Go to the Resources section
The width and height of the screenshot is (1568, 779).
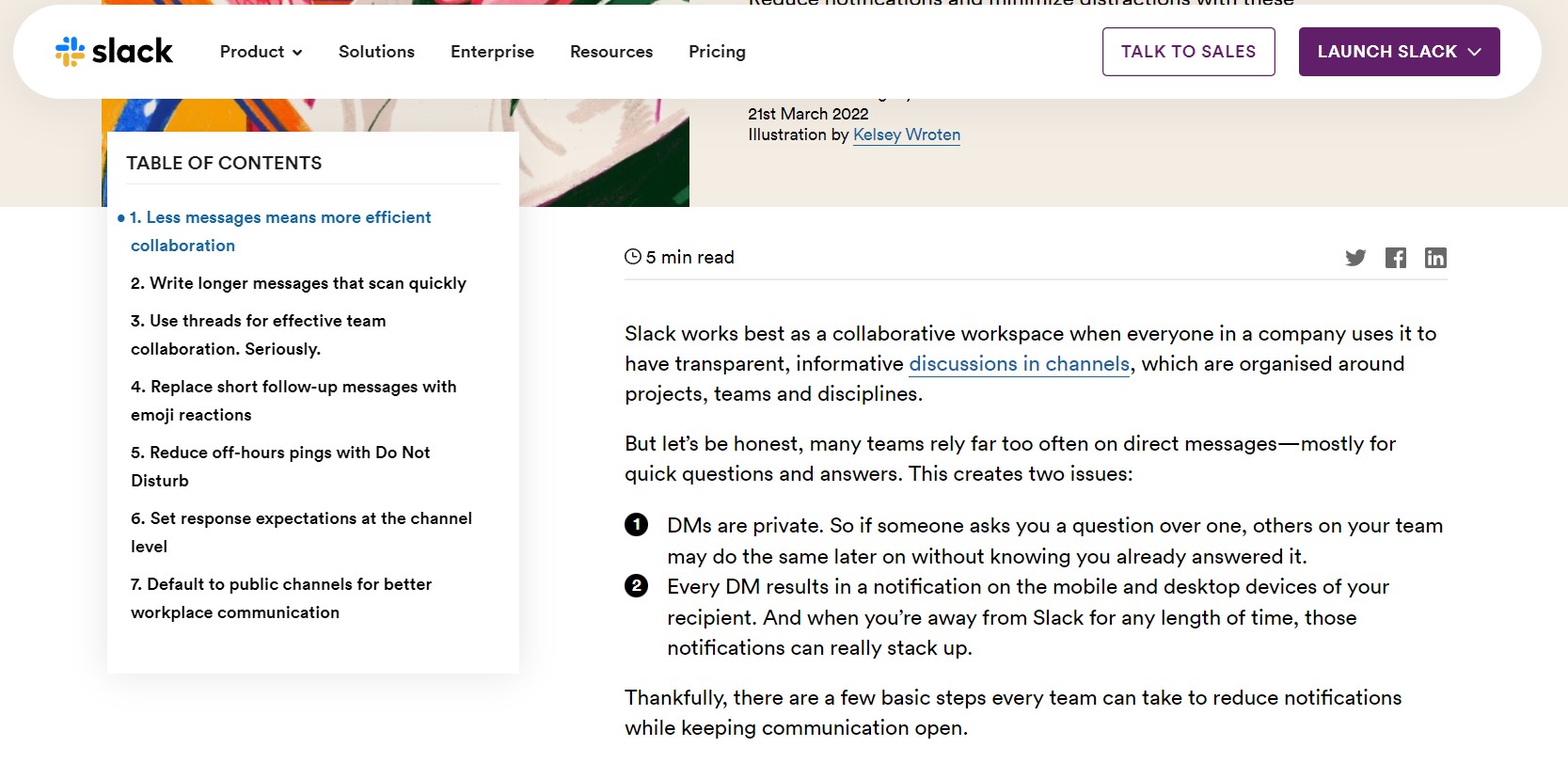point(611,52)
